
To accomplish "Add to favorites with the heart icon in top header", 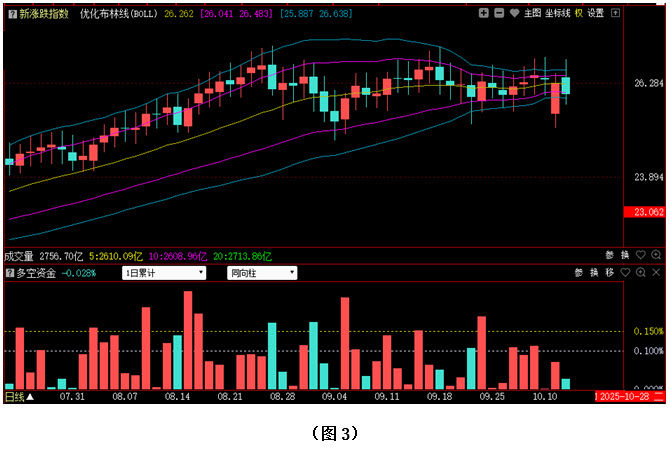I will (x=514, y=14).
